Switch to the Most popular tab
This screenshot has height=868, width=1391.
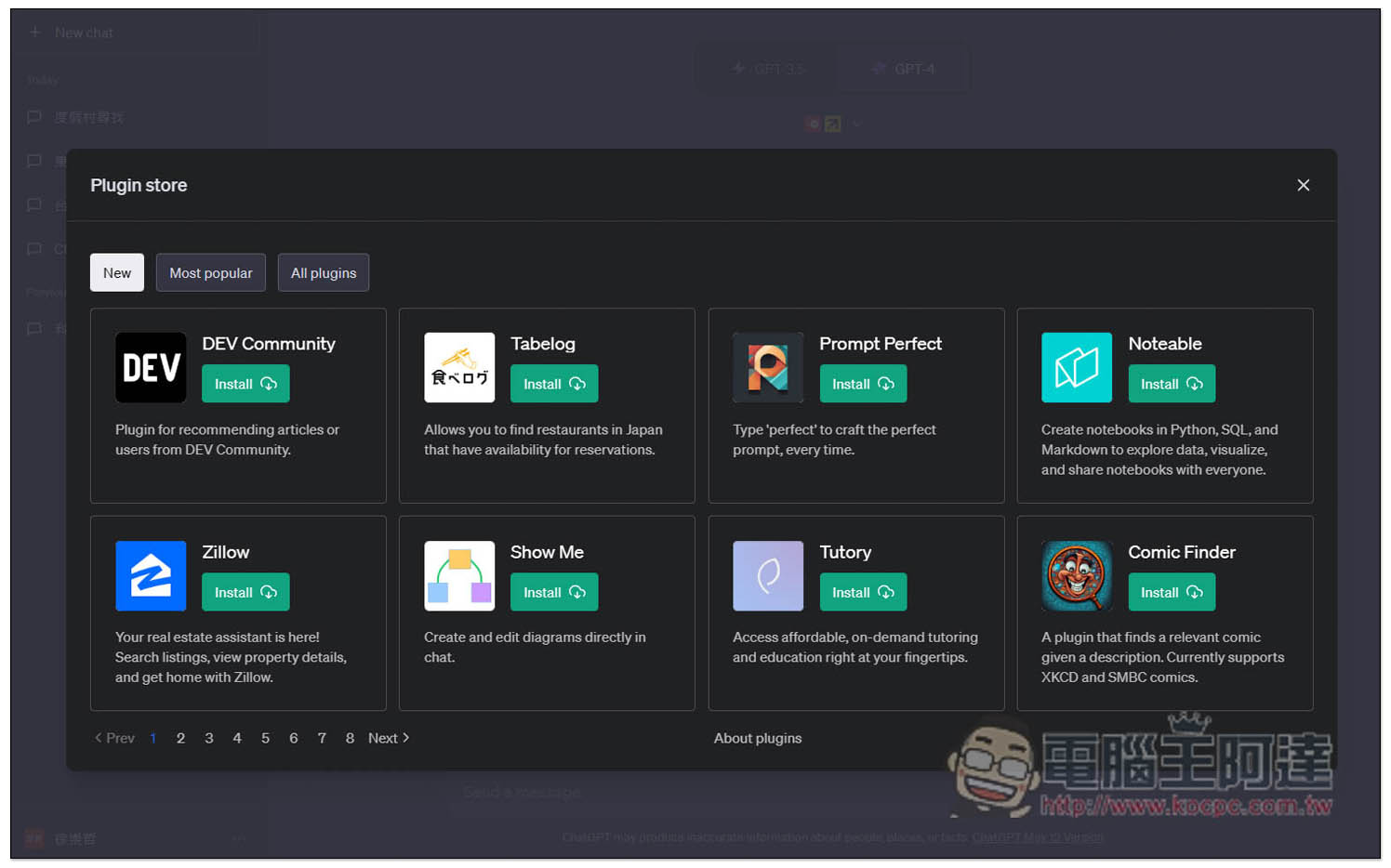click(x=211, y=273)
